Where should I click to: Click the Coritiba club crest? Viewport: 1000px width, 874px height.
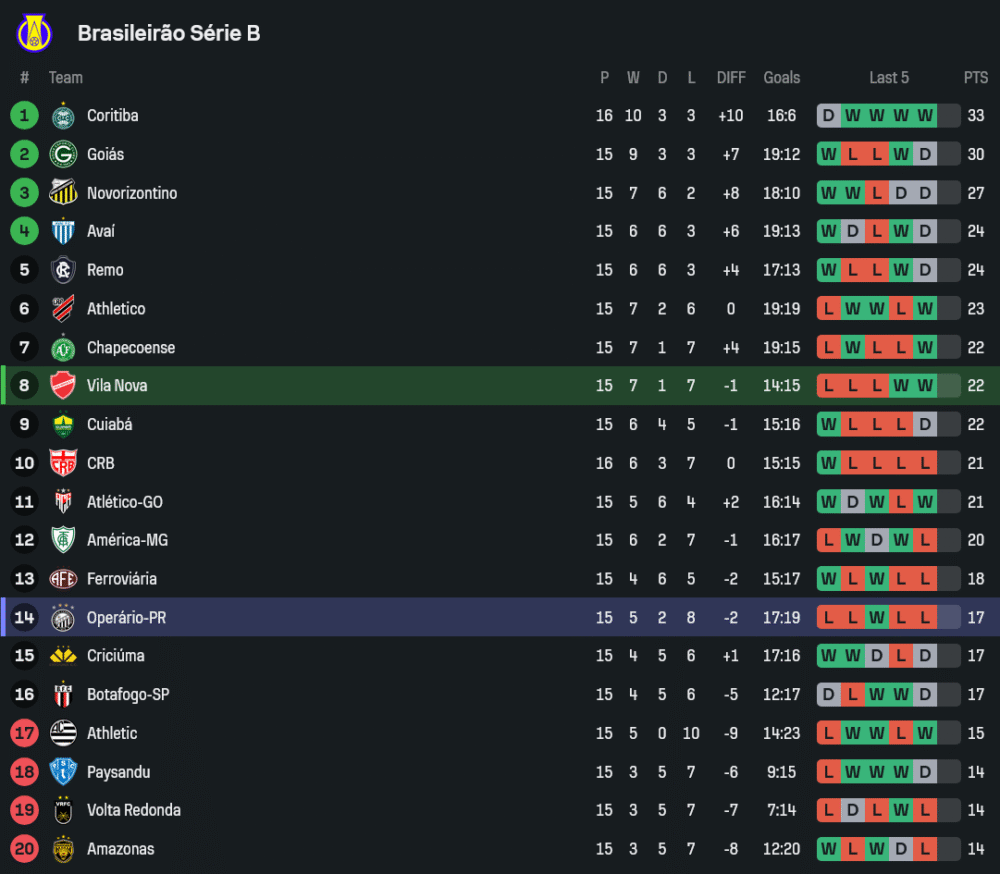(x=63, y=116)
